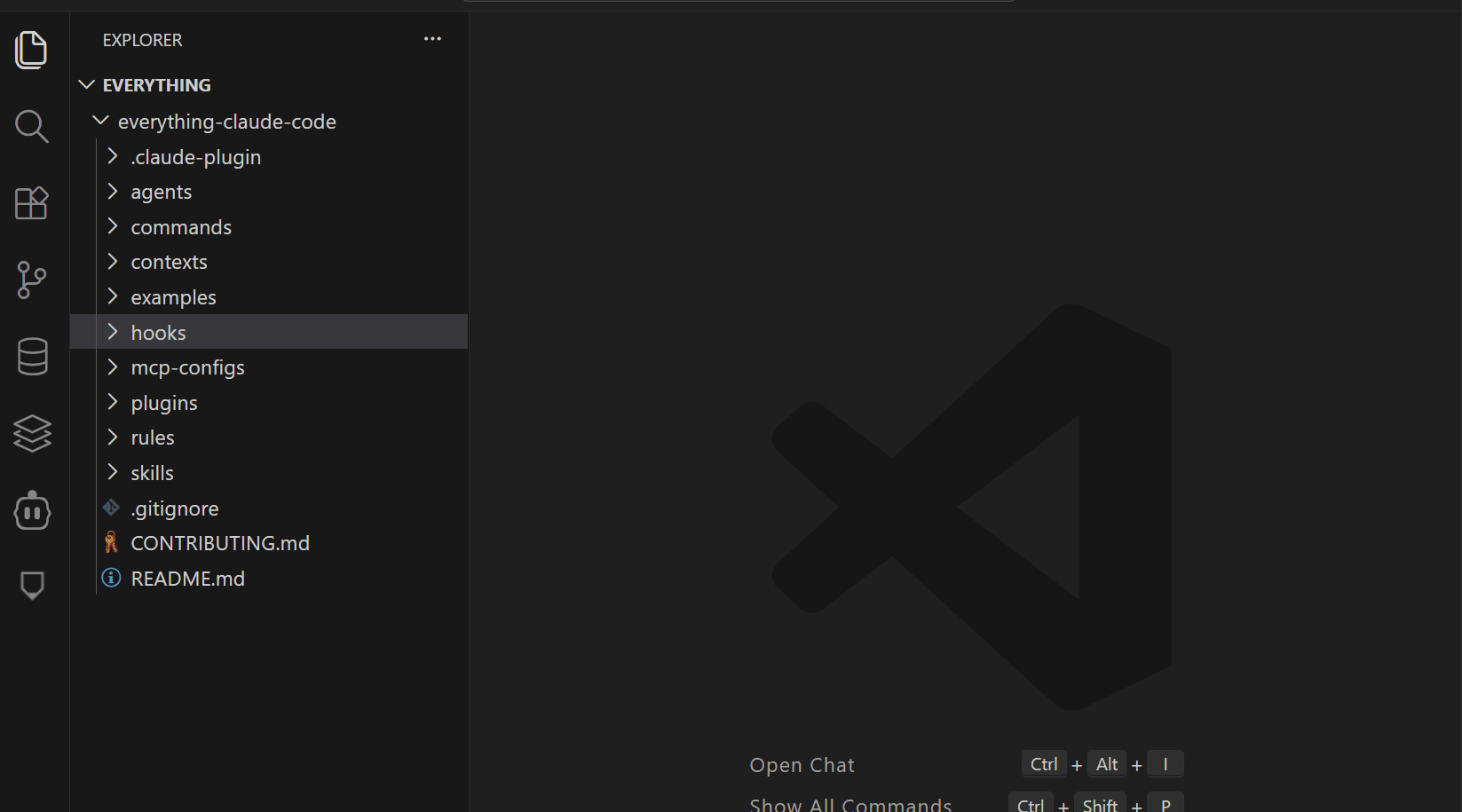
Task: Open the Source Control branch icon
Action: pyautogui.click(x=32, y=280)
